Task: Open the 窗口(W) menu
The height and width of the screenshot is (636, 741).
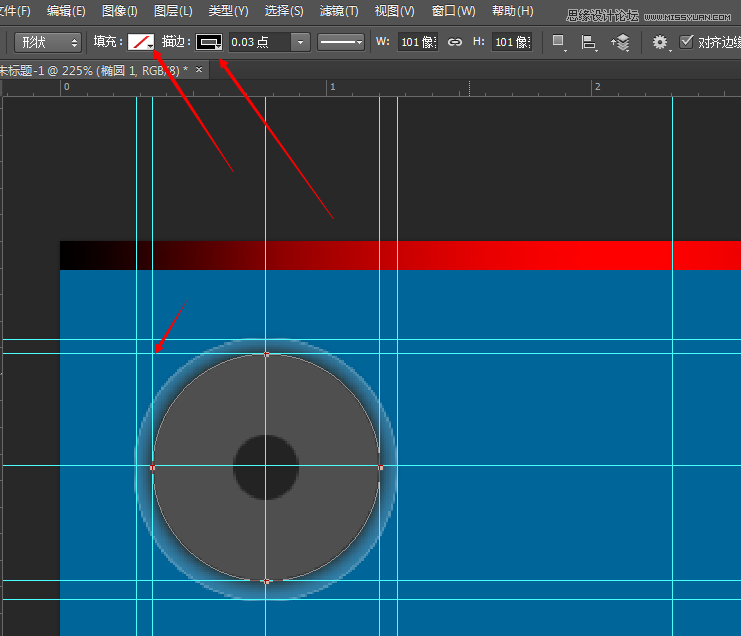Action: (453, 10)
